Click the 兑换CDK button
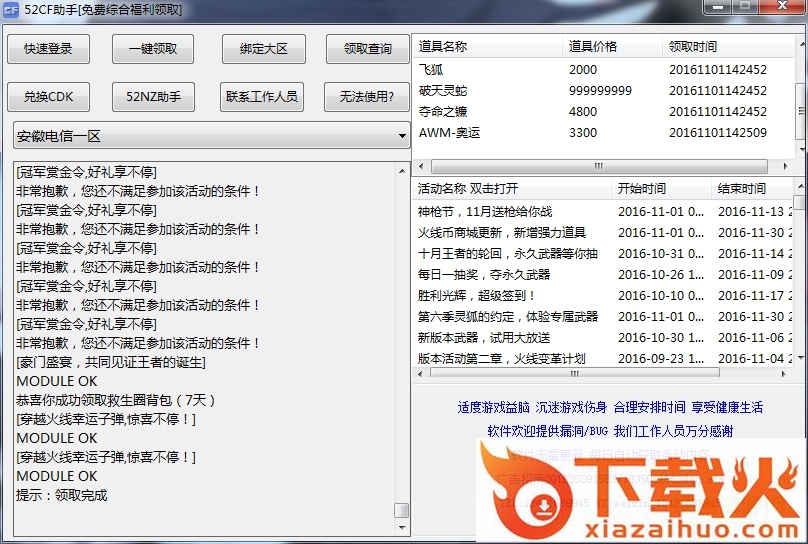The height and width of the screenshot is (544, 808). 48,97
